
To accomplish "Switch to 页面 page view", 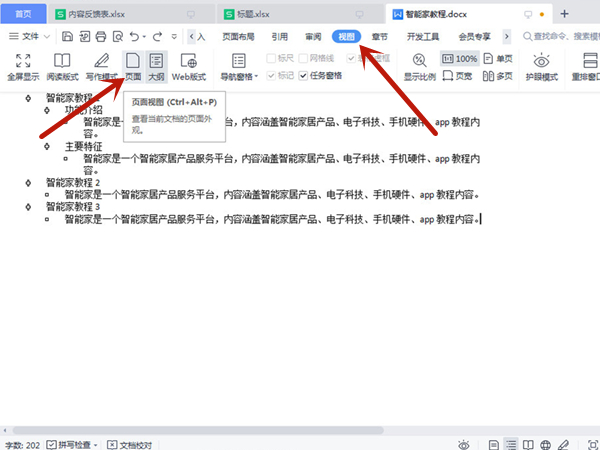I will (132, 66).
